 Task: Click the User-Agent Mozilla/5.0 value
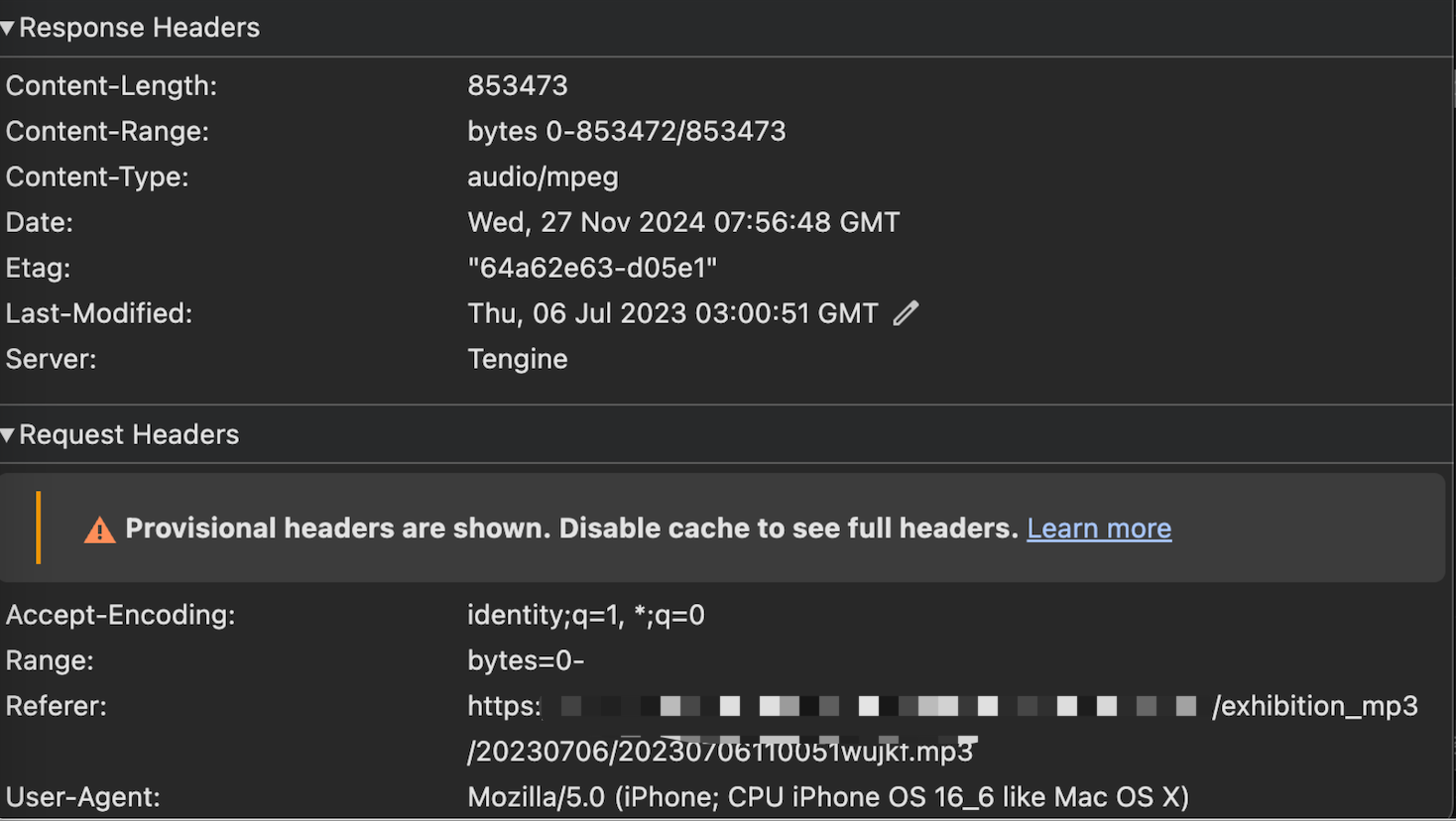pyautogui.click(x=828, y=797)
